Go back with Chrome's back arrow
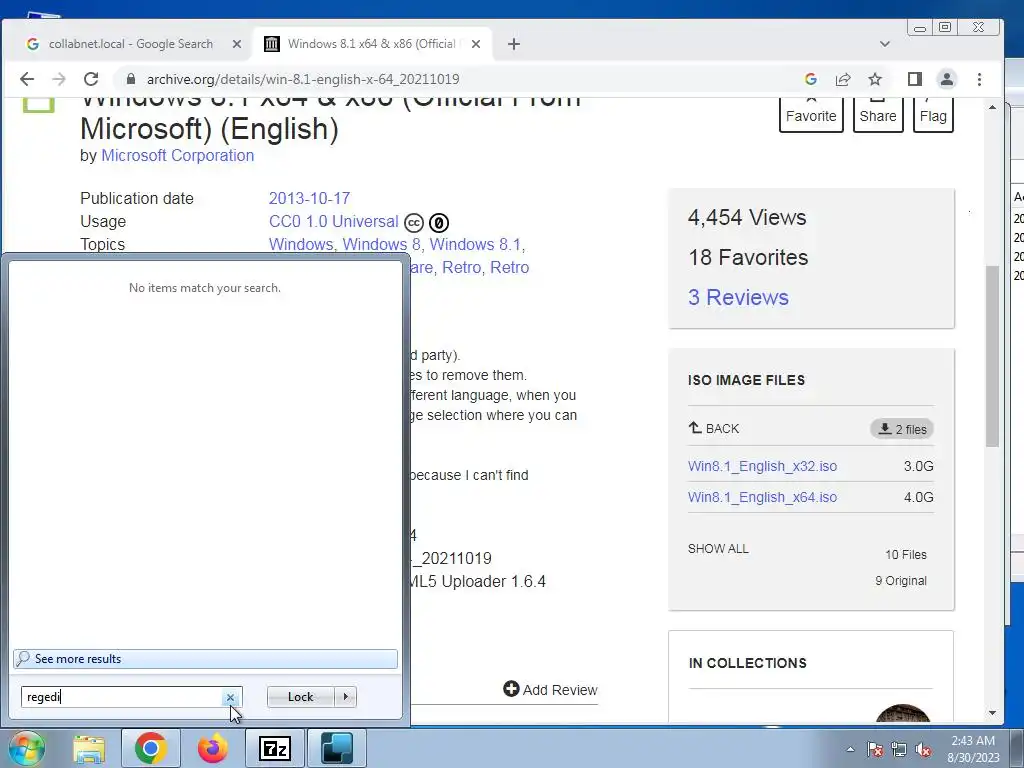Screen dimensions: 1024x768 (27, 79)
